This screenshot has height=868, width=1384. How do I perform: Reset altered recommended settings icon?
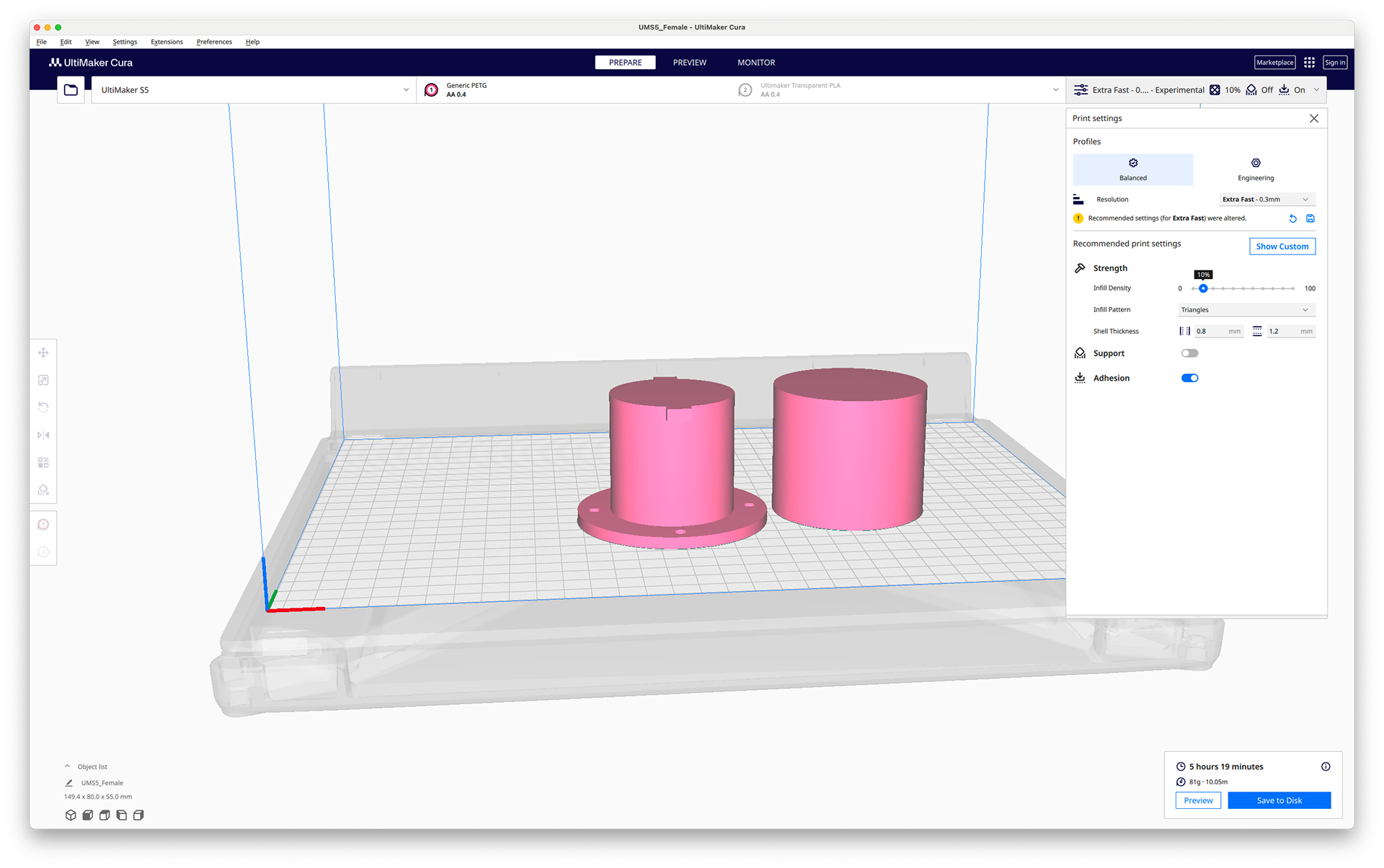(1292, 218)
